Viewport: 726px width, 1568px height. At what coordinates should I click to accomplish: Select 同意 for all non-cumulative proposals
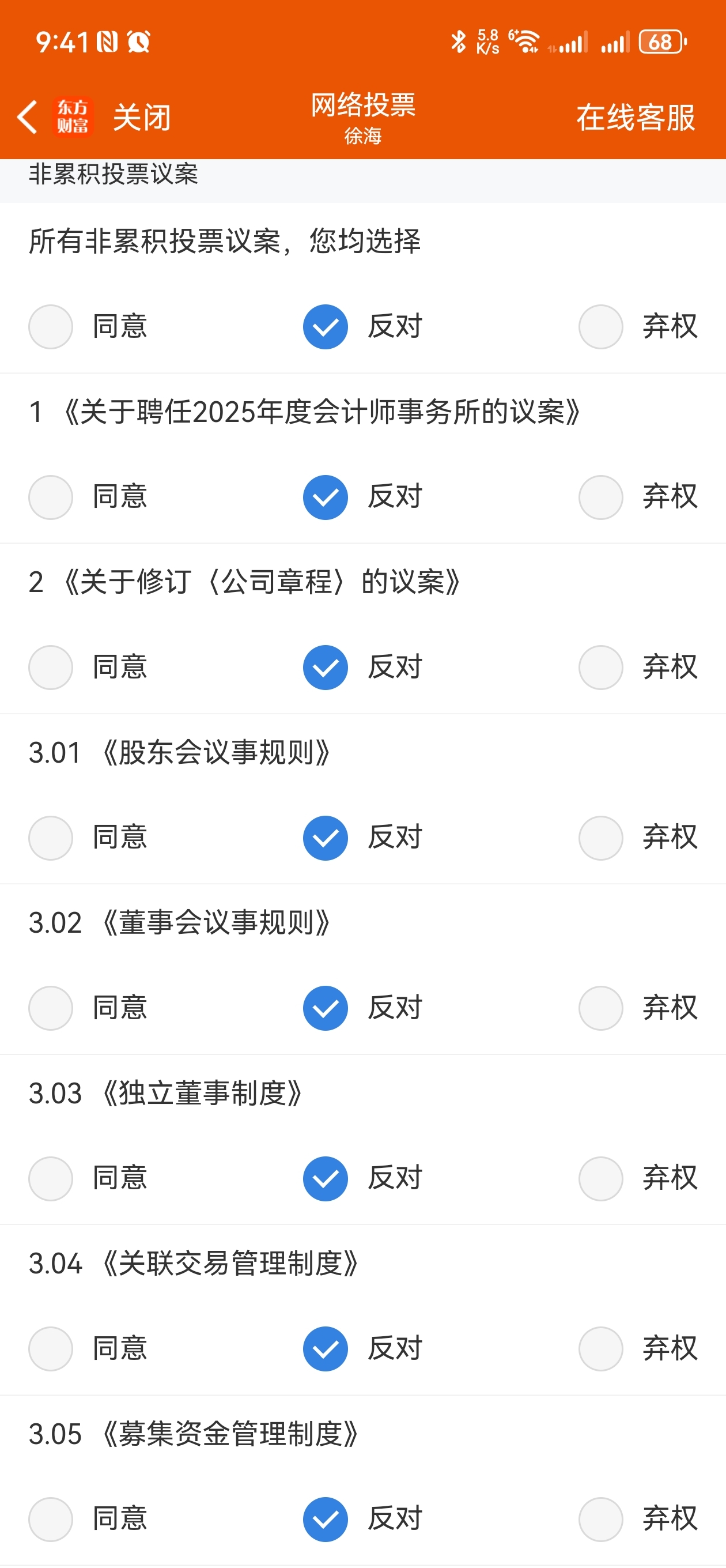coord(51,327)
